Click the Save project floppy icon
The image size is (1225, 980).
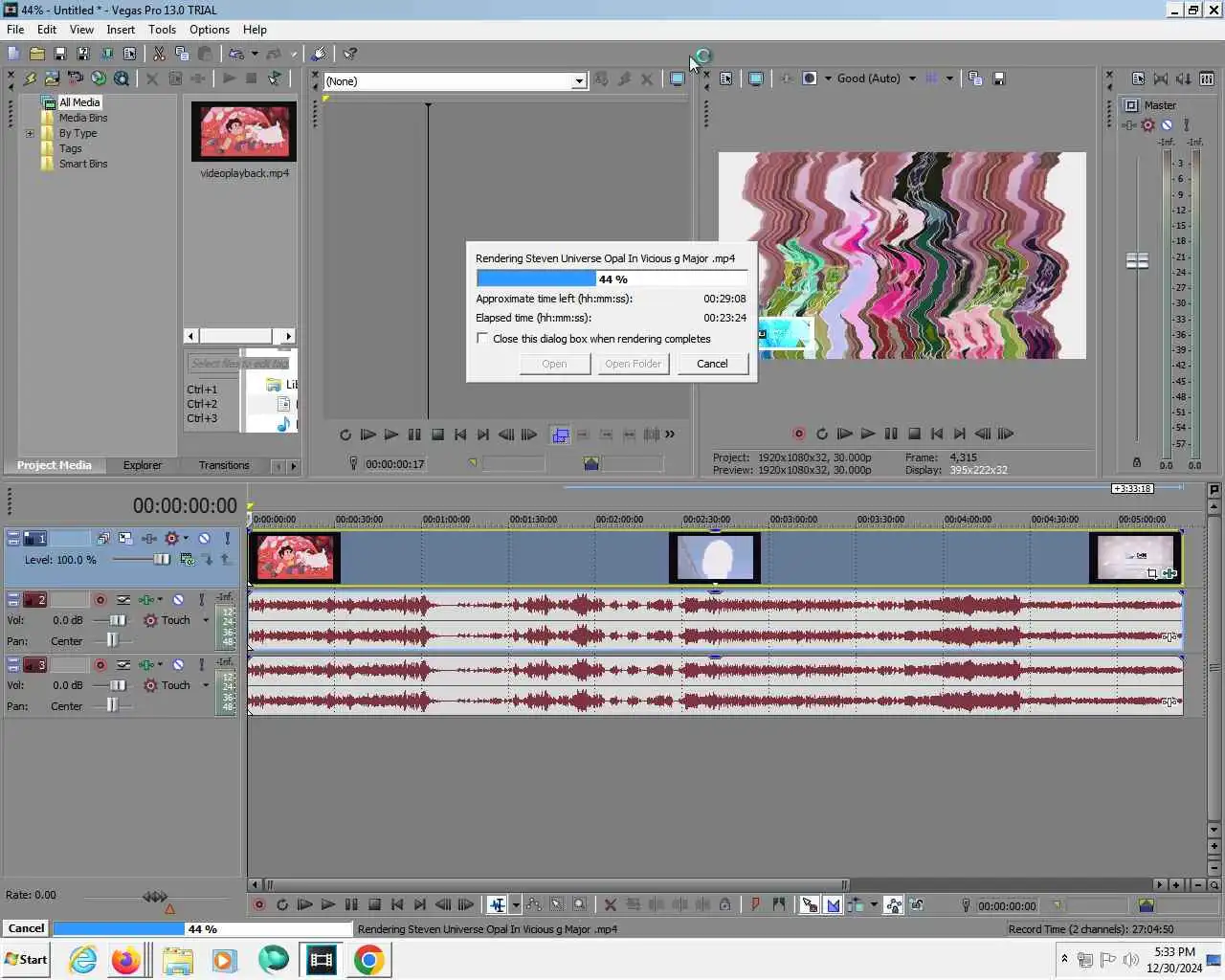[x=59, y=54]
